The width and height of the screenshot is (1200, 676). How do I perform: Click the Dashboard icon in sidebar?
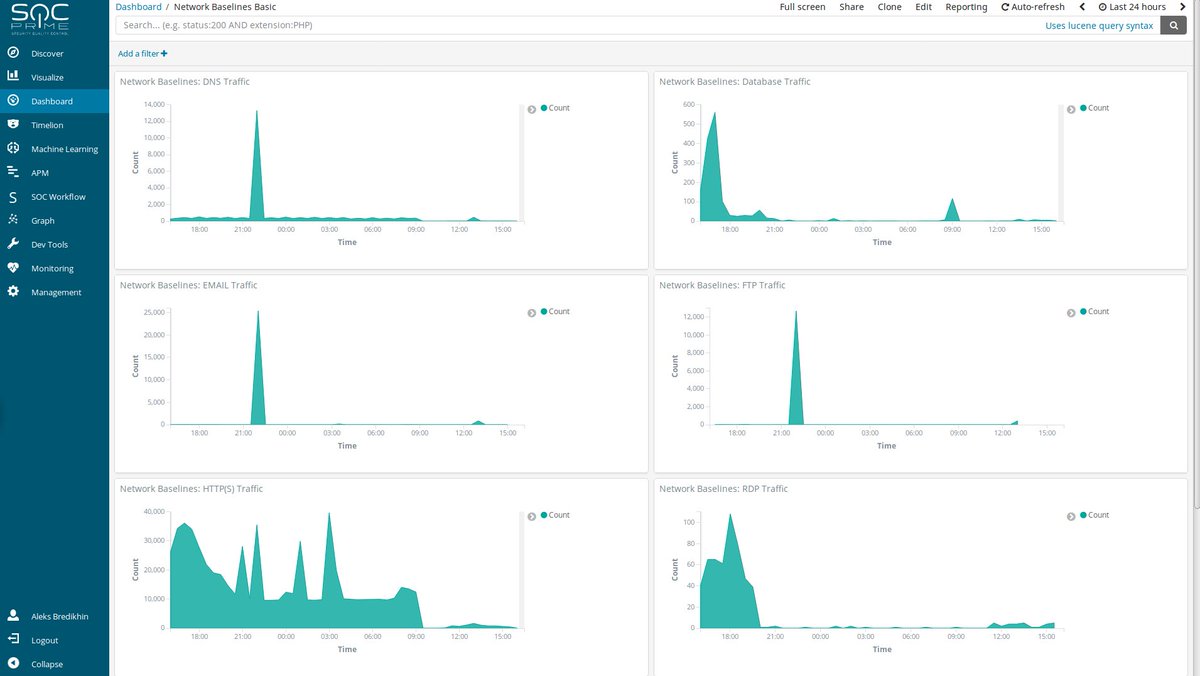[x=13, y=101]
